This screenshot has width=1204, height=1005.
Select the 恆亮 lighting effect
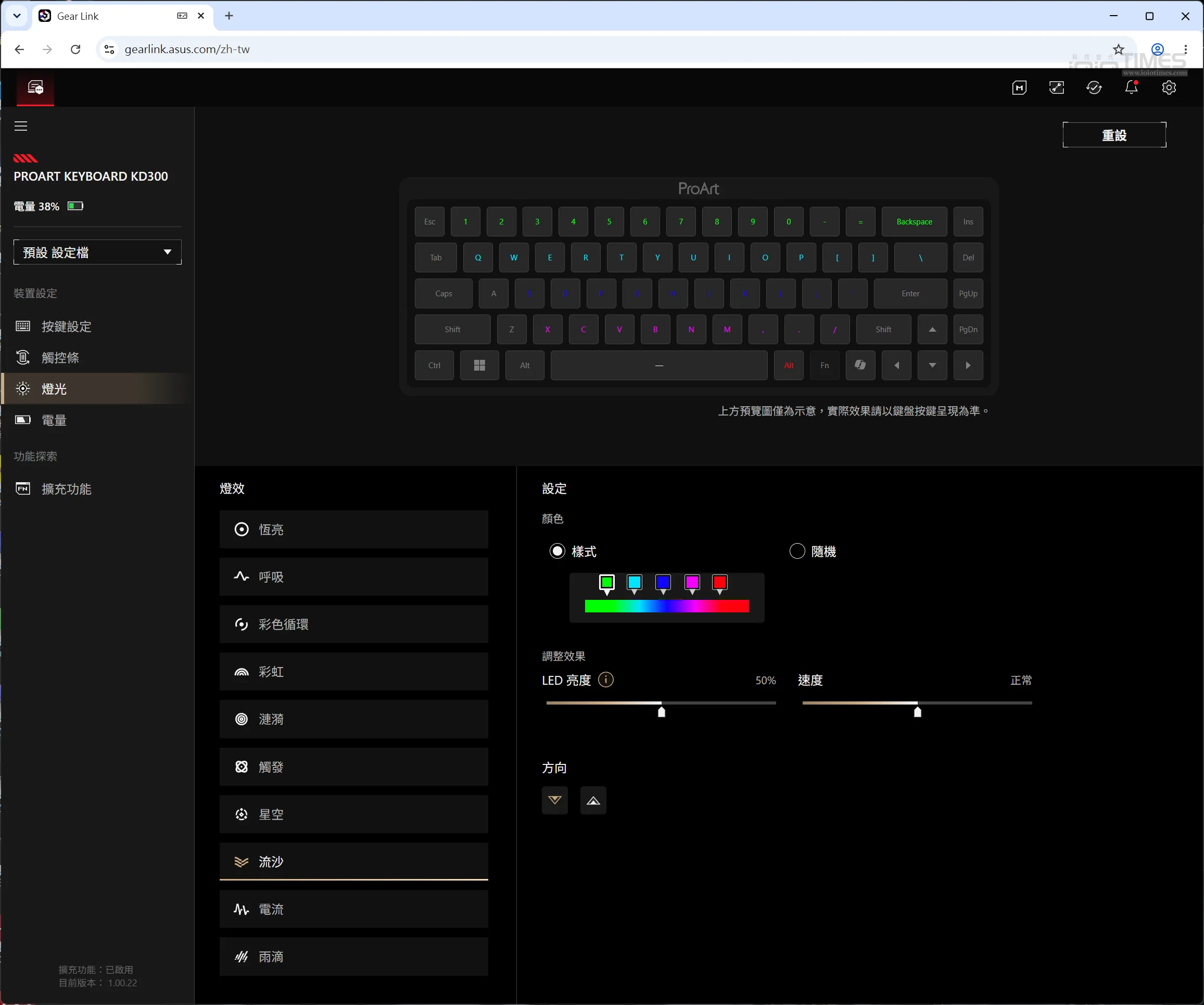pyautogui.click(x=354, y=529)
